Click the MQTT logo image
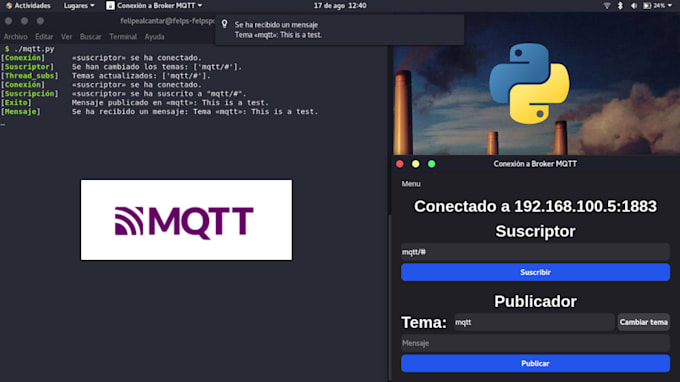This screenshot has width=680, height=382. click(x=186, y=220)
